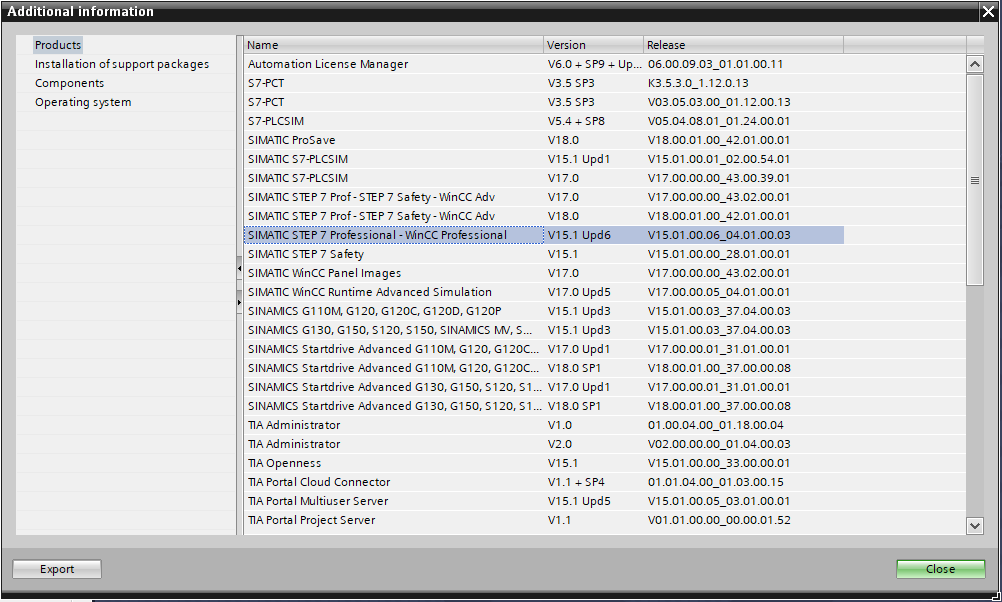The height and width of the screenshot is (602, 1002).
Task: Sort by the Release column header
Action: coord(744,45)
